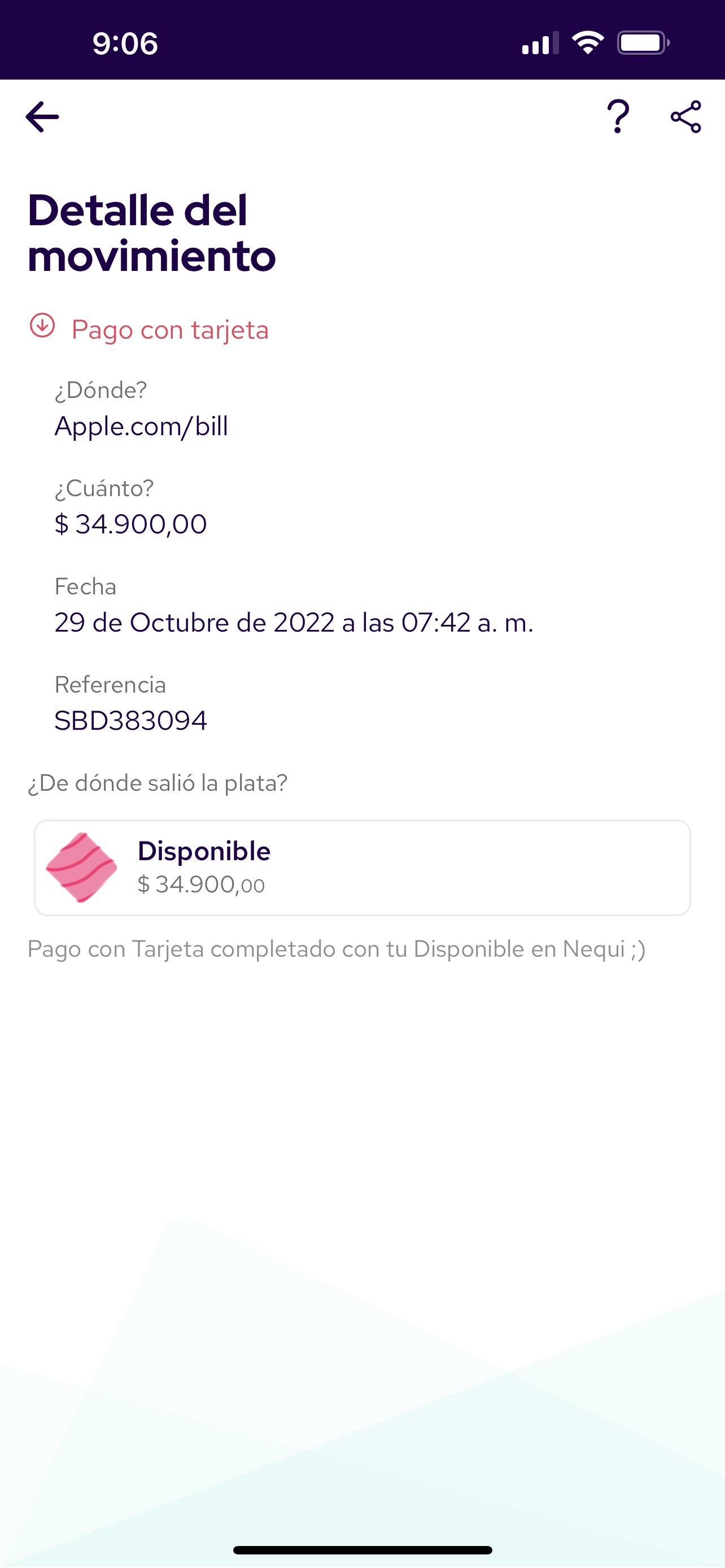Tap the Wi-Fi status icon
725x1568 pixels.
[x=587, y=42]
